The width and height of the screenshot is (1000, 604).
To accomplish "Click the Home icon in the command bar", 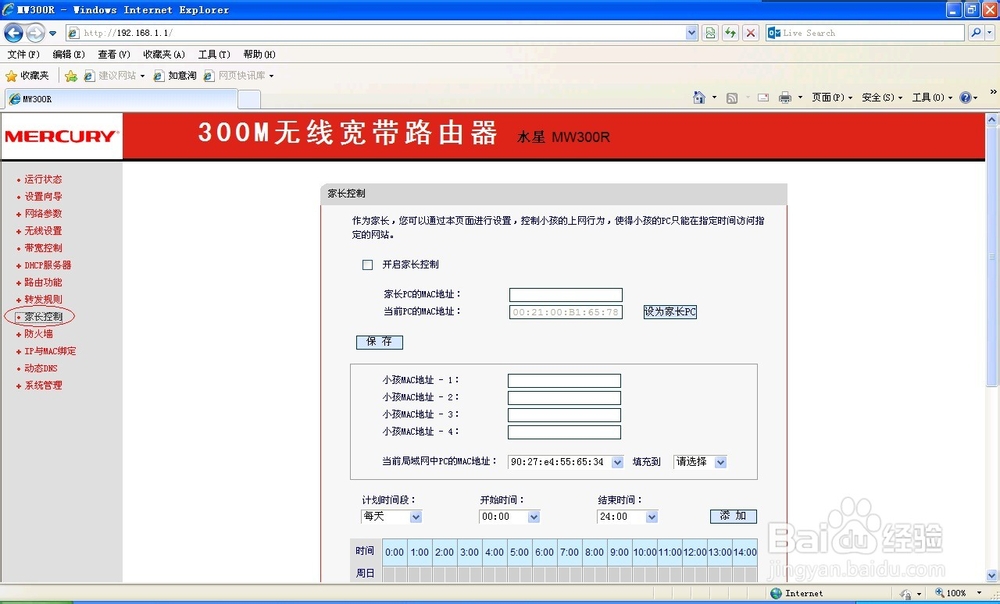I will click(x=700, y=97).
